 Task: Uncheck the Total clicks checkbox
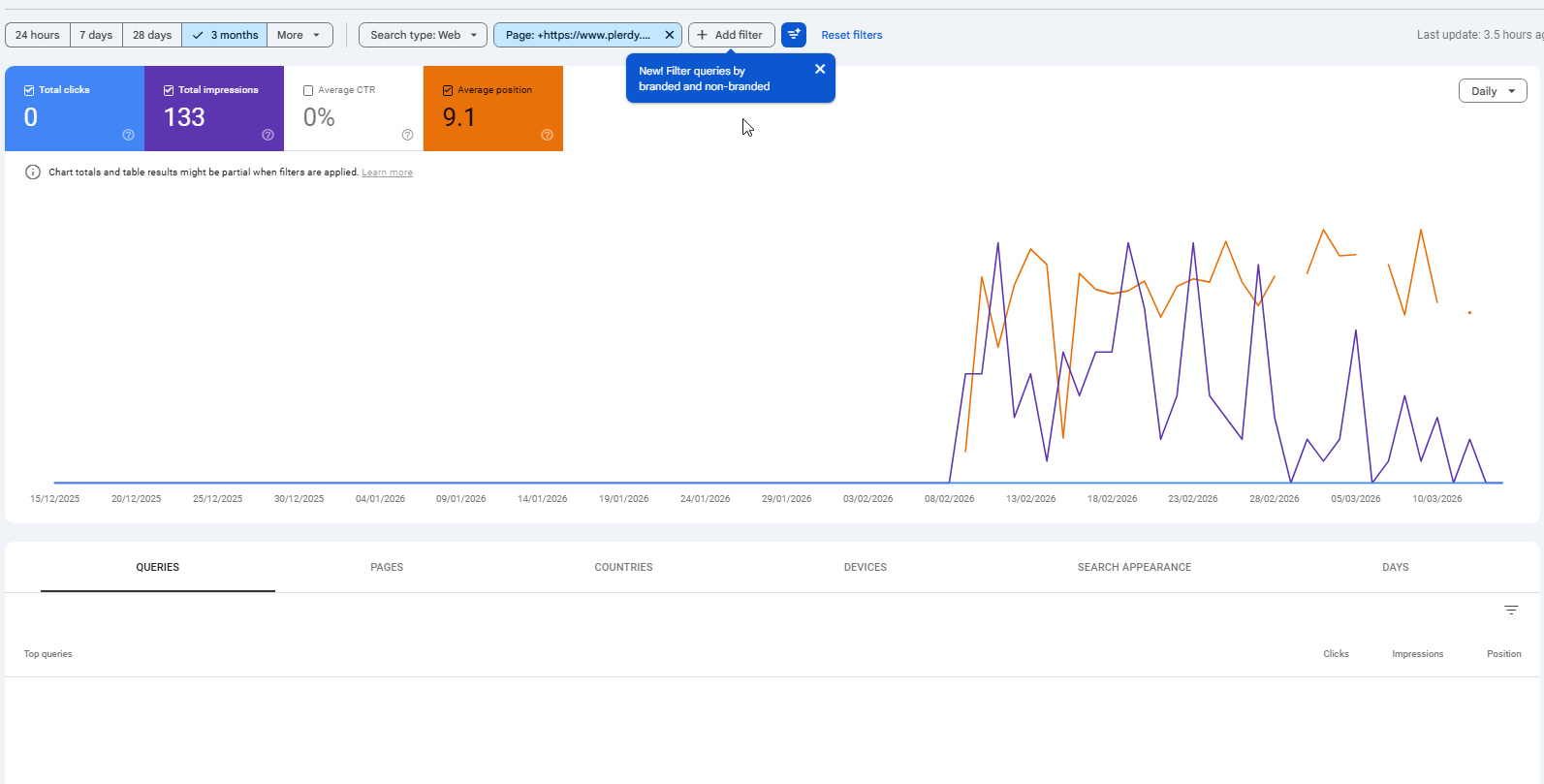pos(29,90)
